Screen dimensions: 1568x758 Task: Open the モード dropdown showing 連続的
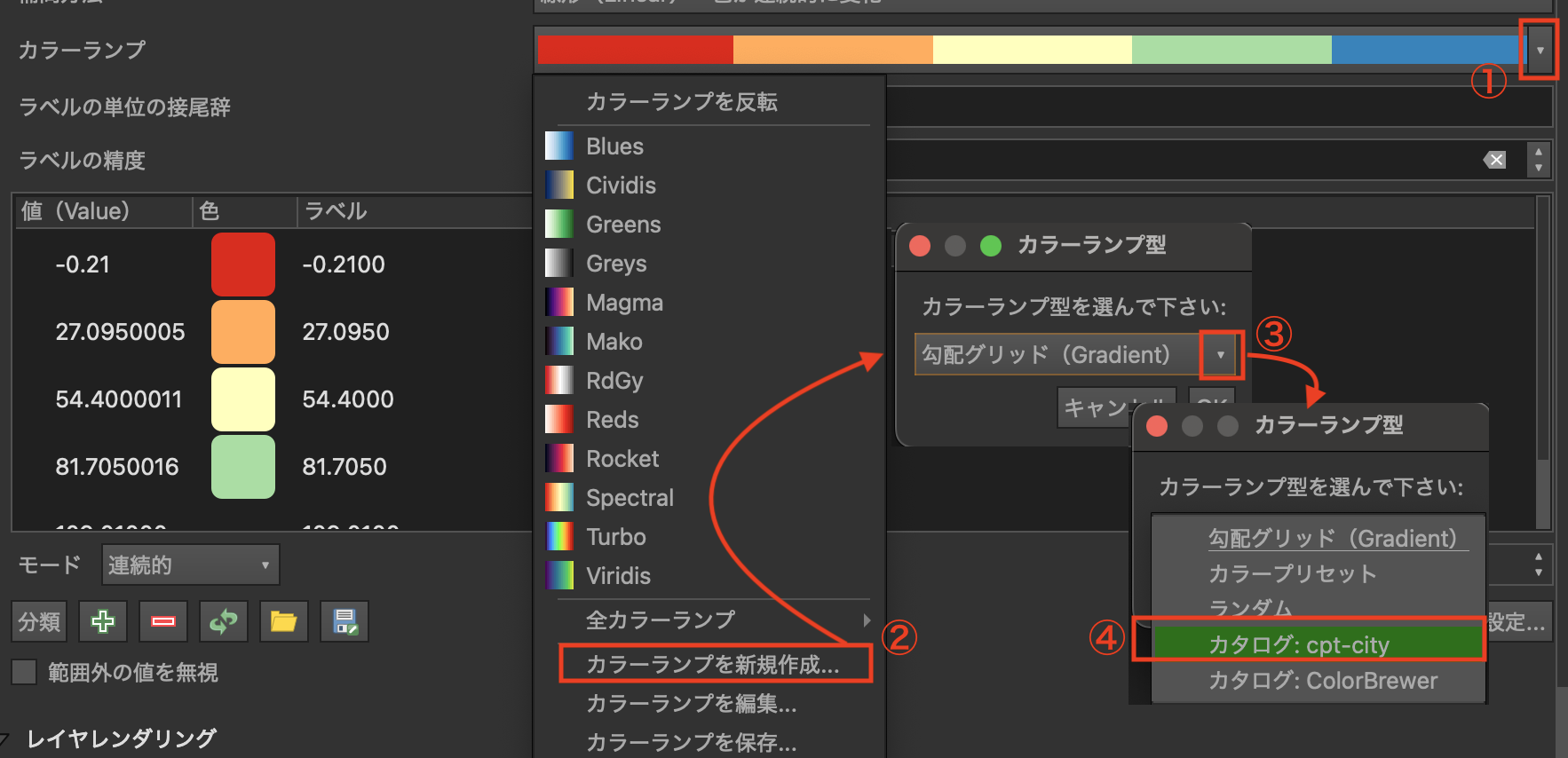[x=190, y=565]
